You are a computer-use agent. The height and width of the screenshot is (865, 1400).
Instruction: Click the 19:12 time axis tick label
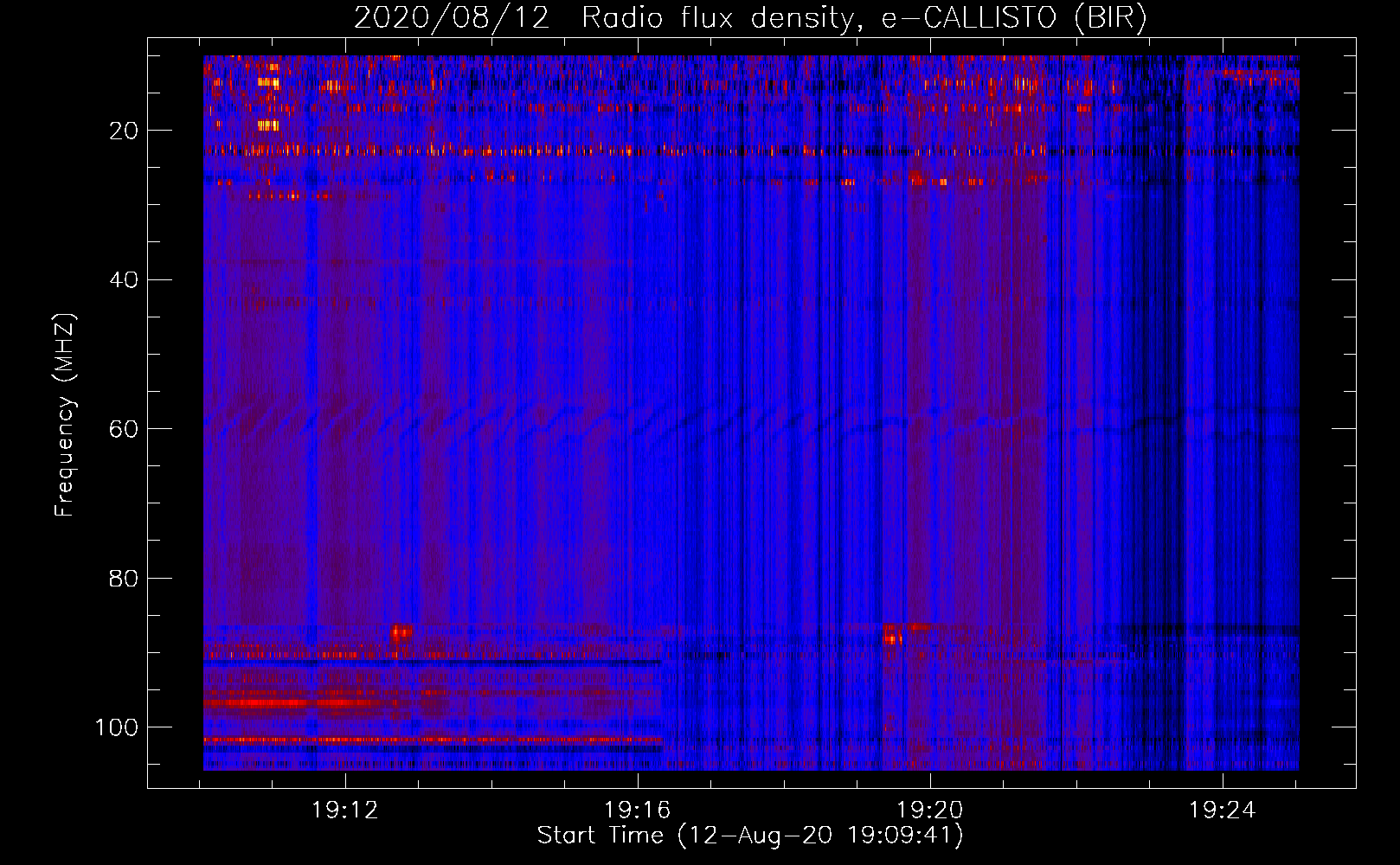tap(345, 811)
